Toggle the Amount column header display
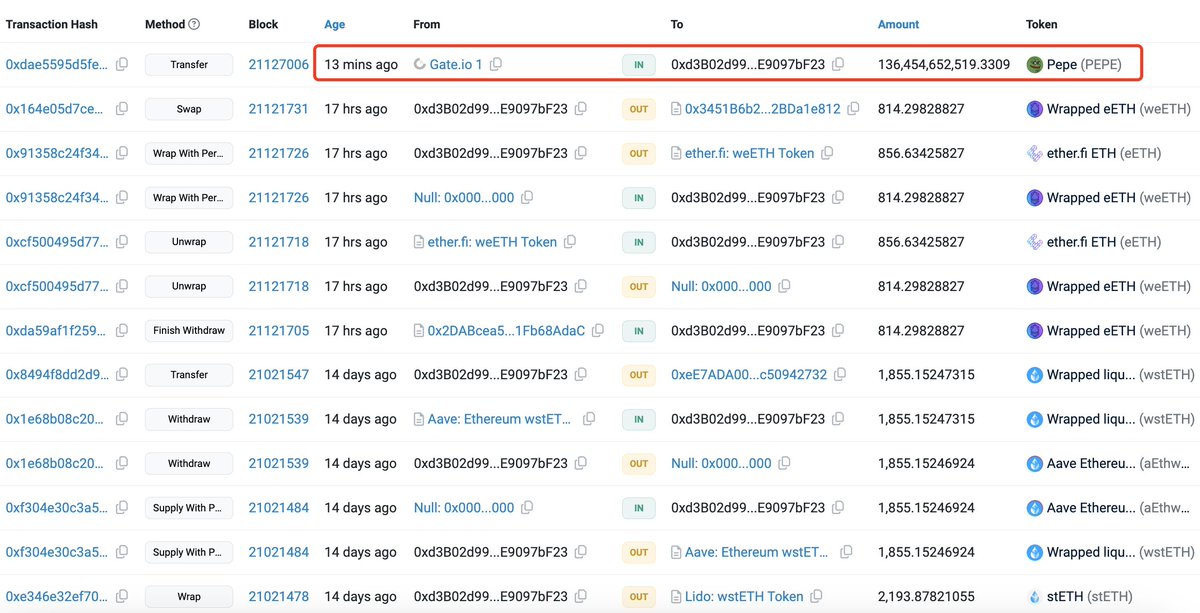1200x613 pixels. (897, 24)
